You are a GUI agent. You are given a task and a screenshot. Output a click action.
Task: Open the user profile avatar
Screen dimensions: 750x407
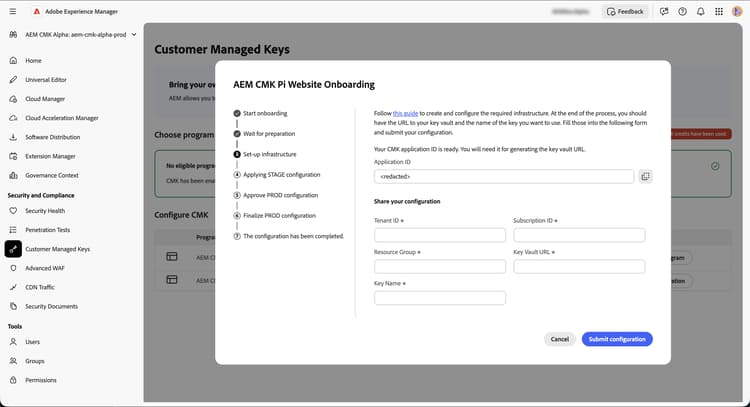tap(737, 11)
